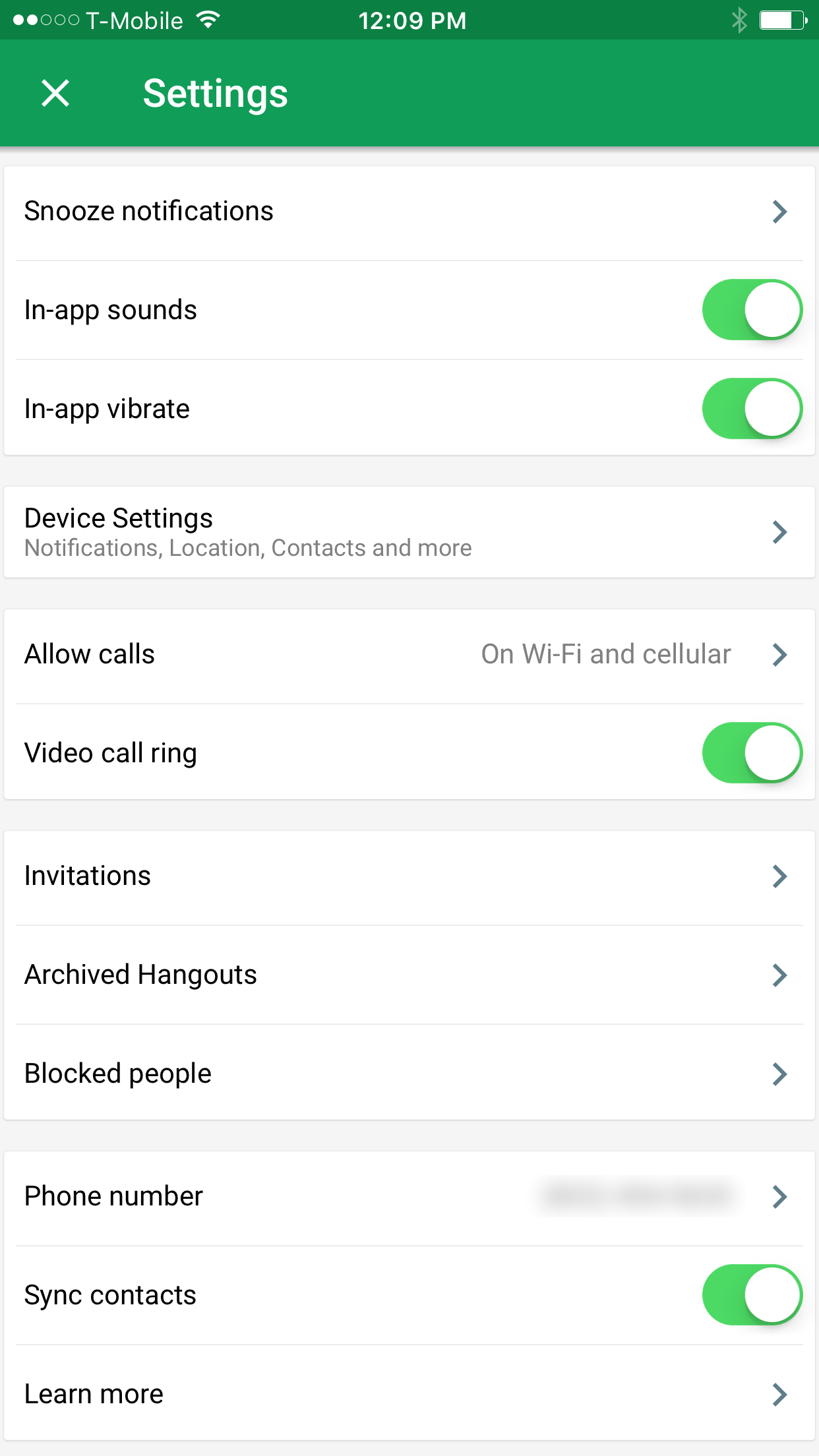Tap the Wi-Fi status icon
819x1456 pixels.
tap(208, 20)
